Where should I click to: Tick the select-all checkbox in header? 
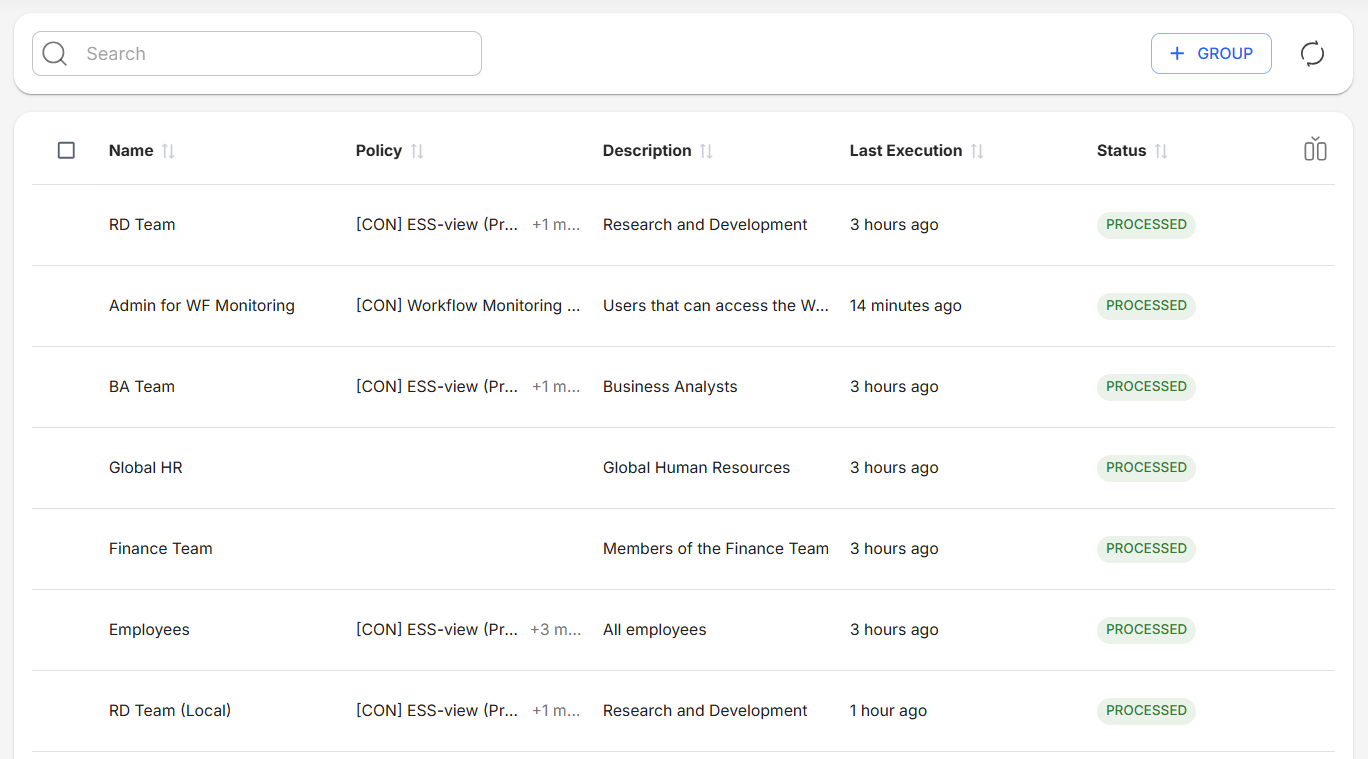pyautogui.click(x=66, y=150)
